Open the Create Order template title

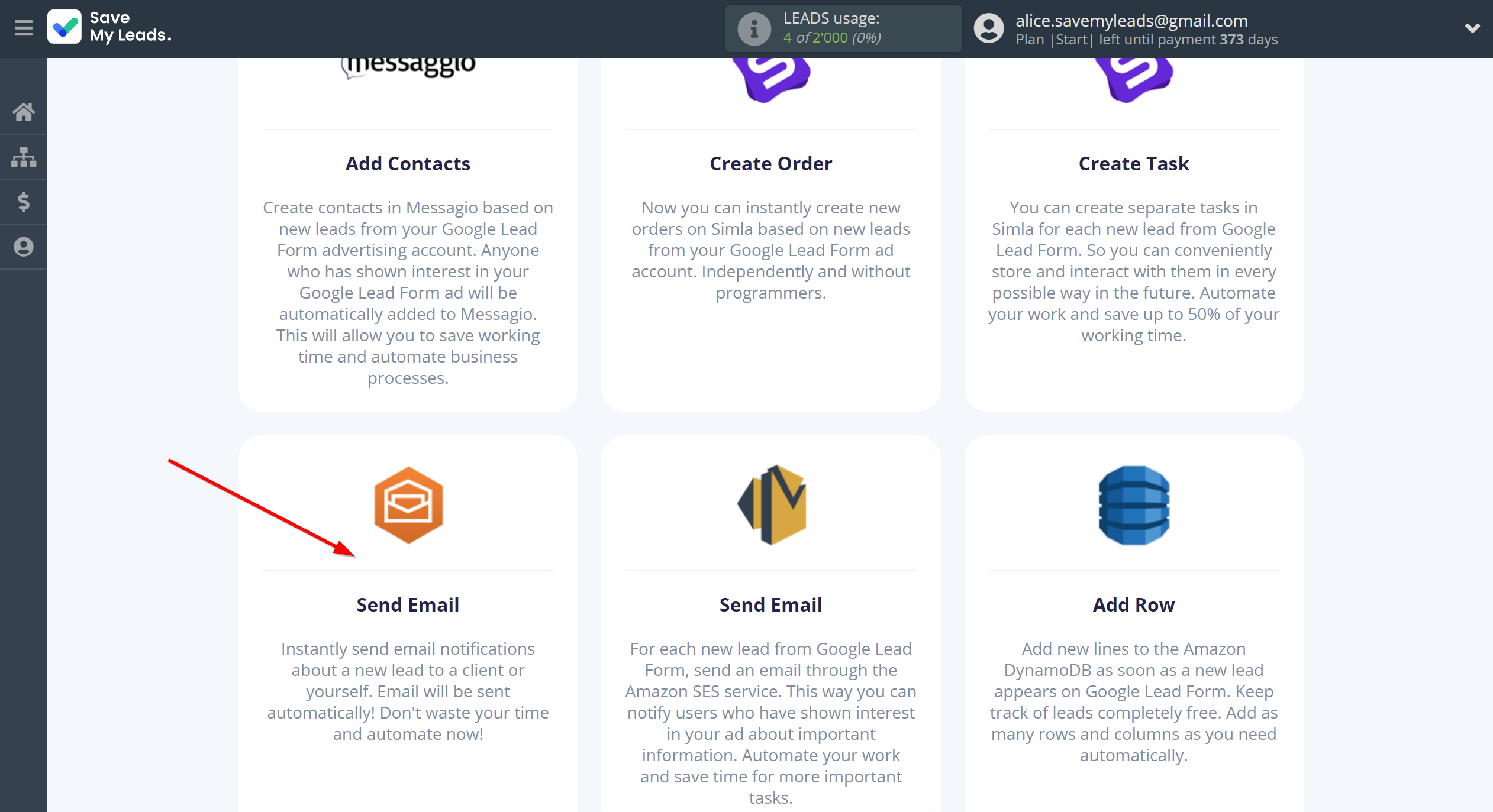click(x=771, y=164)
